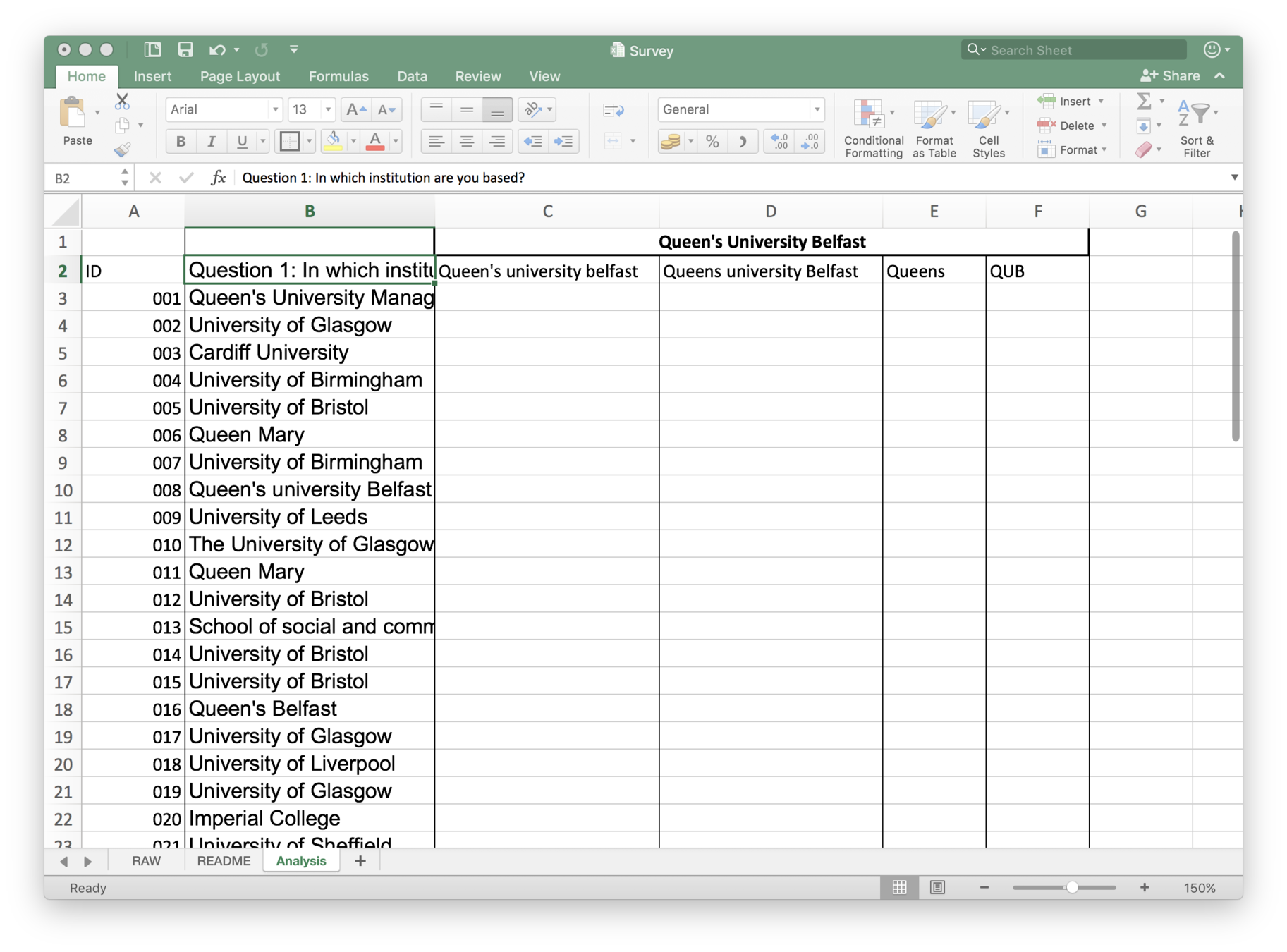Viewport: 1287px width, 952px height.
Task: Click the Decrease Decimal icon
Action: (x=810, y=142)
